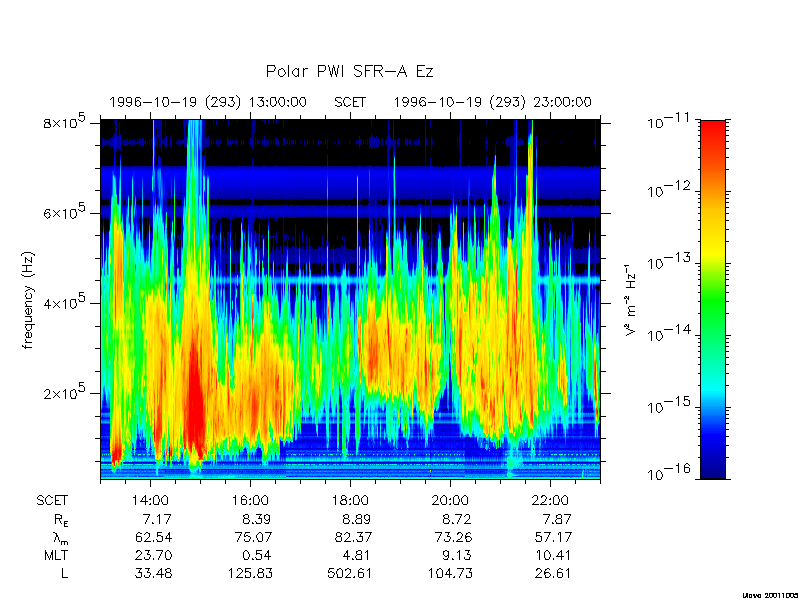Image resolution: width=800 pixels, height=600 pixels.
Task: Select the 20:00 time axis tick label
Action: [450, 500]
